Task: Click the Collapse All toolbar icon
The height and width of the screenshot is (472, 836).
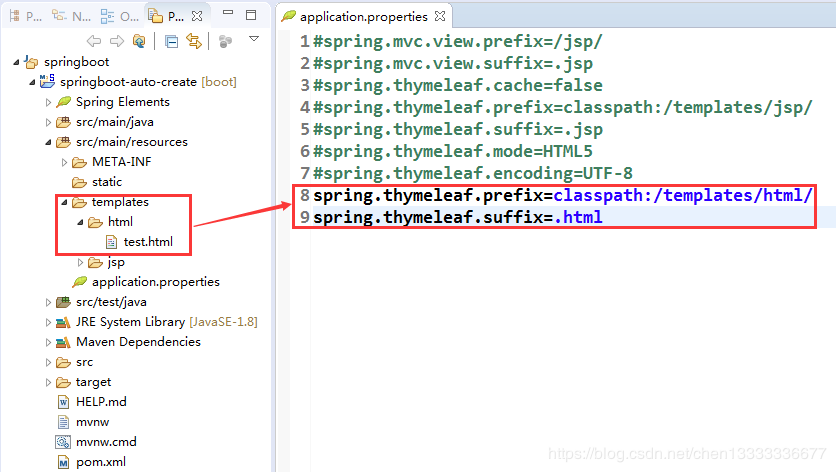Action: tap(171, 41)
